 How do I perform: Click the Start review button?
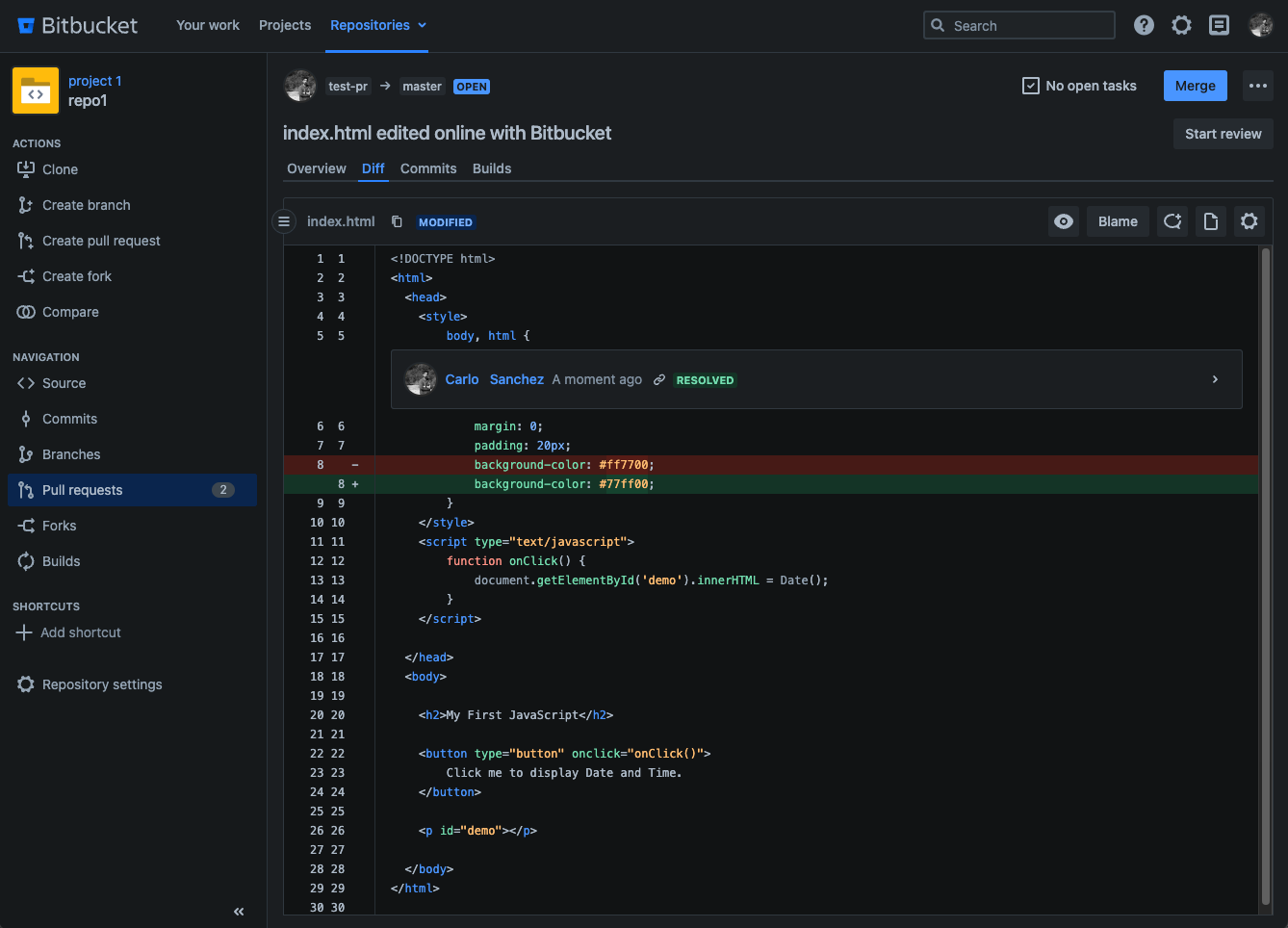coord(1224,134)
